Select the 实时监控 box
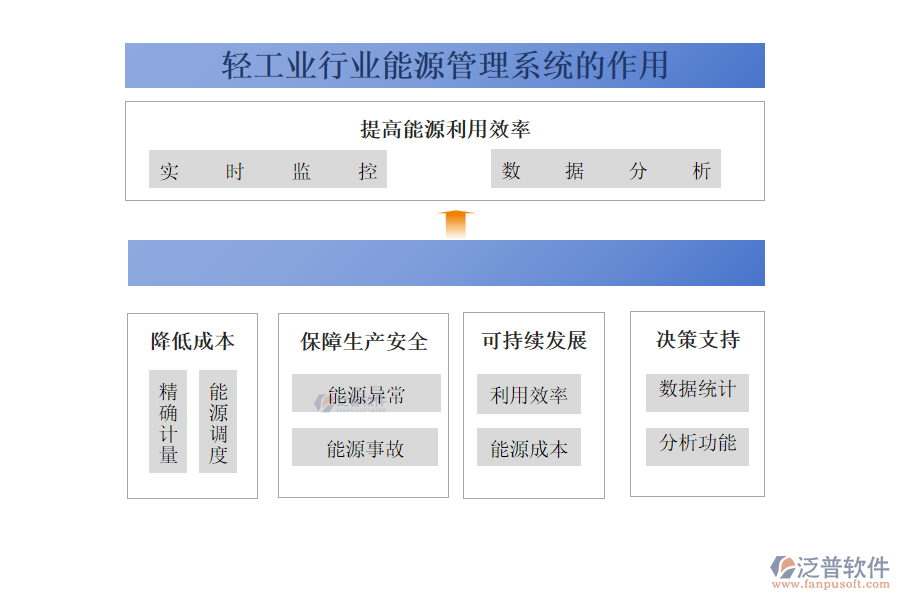Screen dimensions: 900x600 click(x=268, y=170)
